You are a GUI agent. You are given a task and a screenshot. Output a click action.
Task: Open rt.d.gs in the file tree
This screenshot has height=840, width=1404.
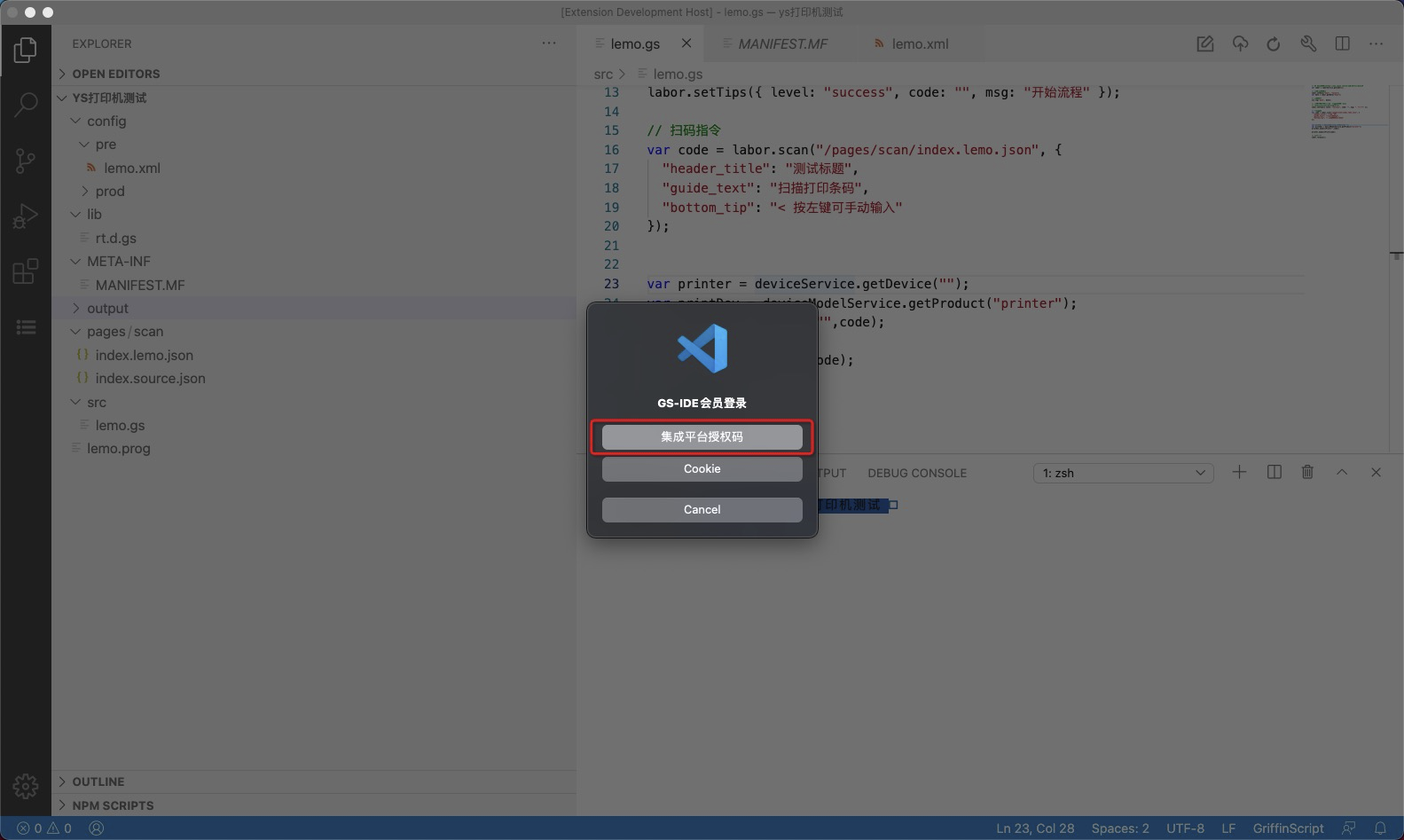[314, 238]
